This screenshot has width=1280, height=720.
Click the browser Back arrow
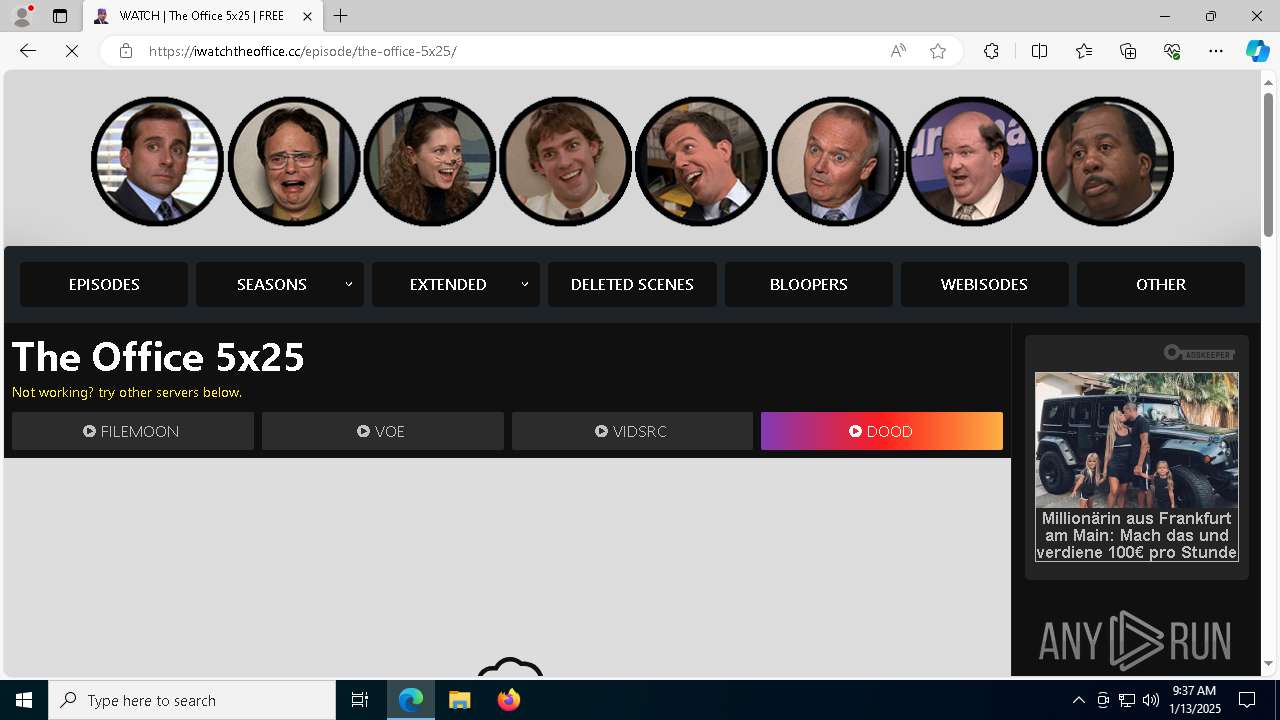pyautogui.click(x=28, y=51)
